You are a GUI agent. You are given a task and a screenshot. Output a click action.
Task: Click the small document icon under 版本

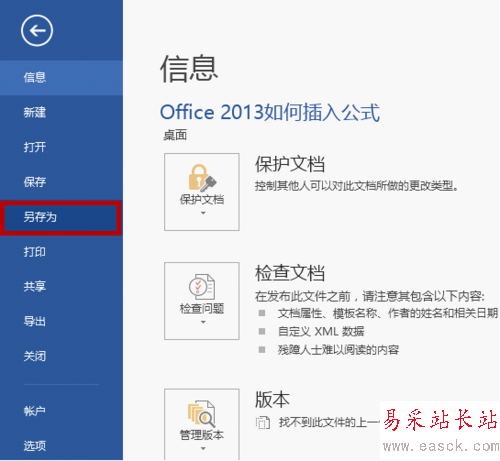[263, 423]
